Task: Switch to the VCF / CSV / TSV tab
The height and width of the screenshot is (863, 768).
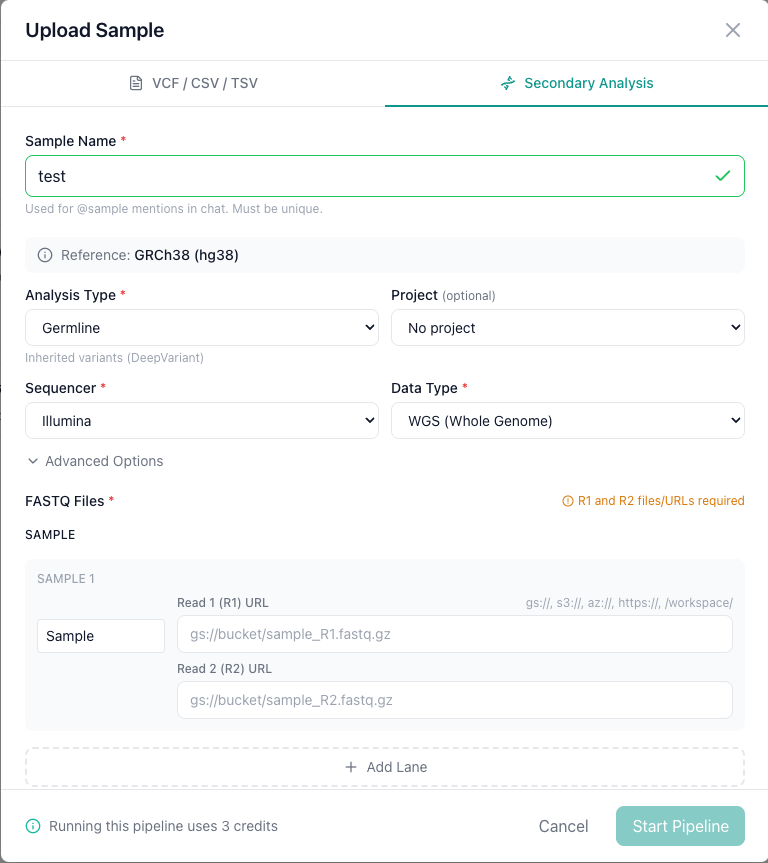Action: point(193,83)
